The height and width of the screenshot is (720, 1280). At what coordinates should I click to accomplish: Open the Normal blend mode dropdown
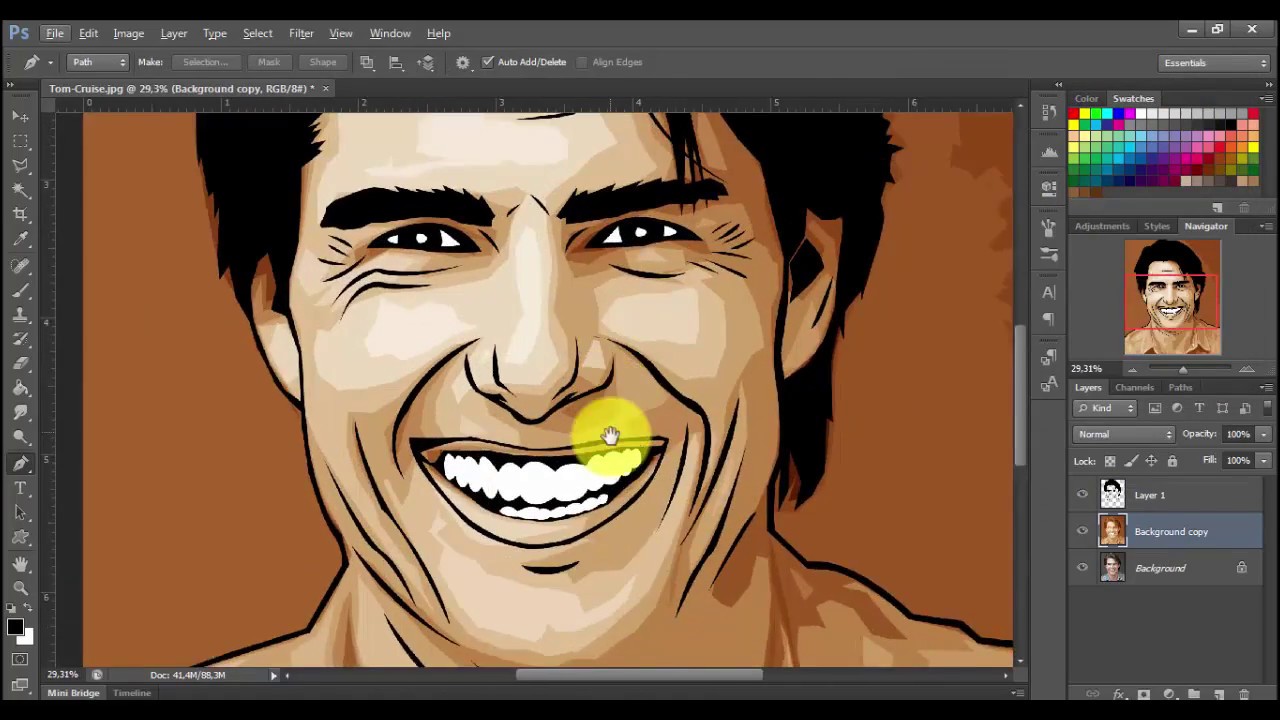[x=1125, y=434]
